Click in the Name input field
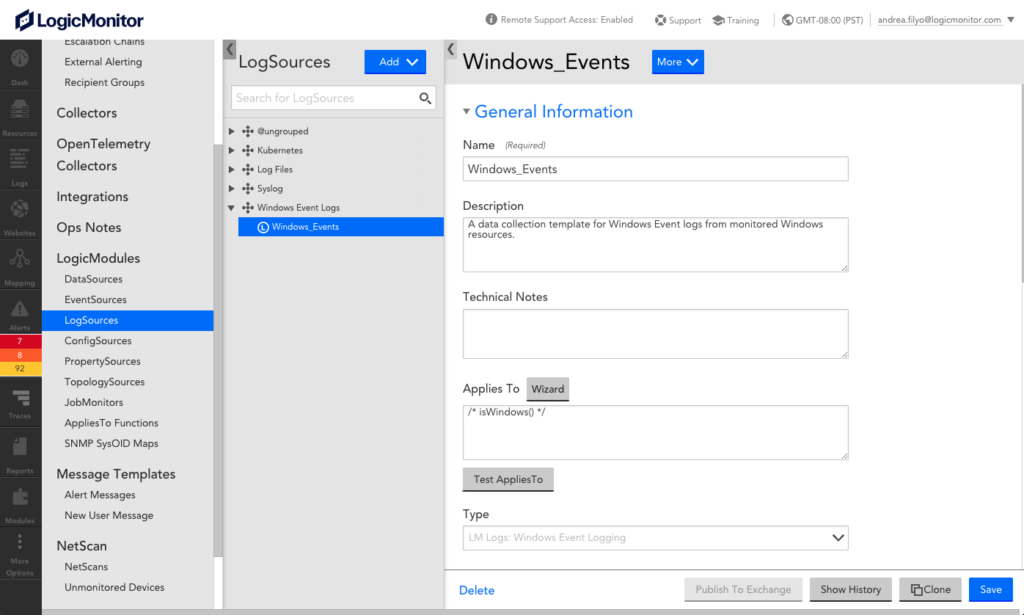Viewport: 1024px width, 615px height. point(656,169)
